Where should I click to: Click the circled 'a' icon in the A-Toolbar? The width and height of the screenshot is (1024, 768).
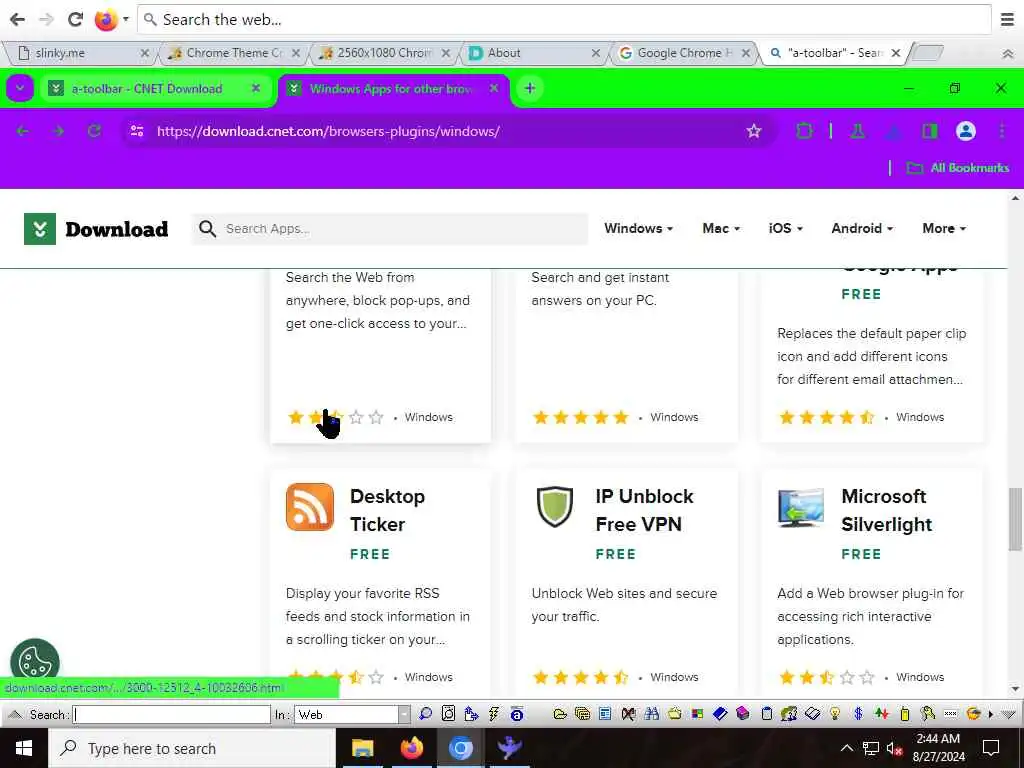(x=517, y=714)
